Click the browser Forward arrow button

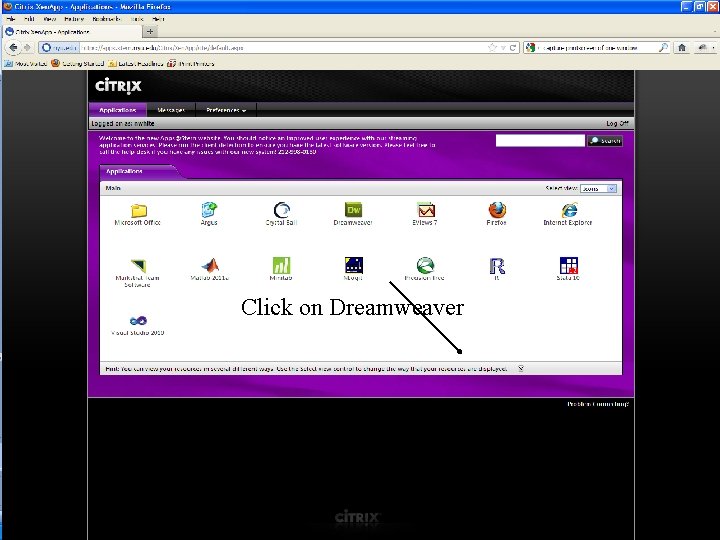tap(27, 47)
